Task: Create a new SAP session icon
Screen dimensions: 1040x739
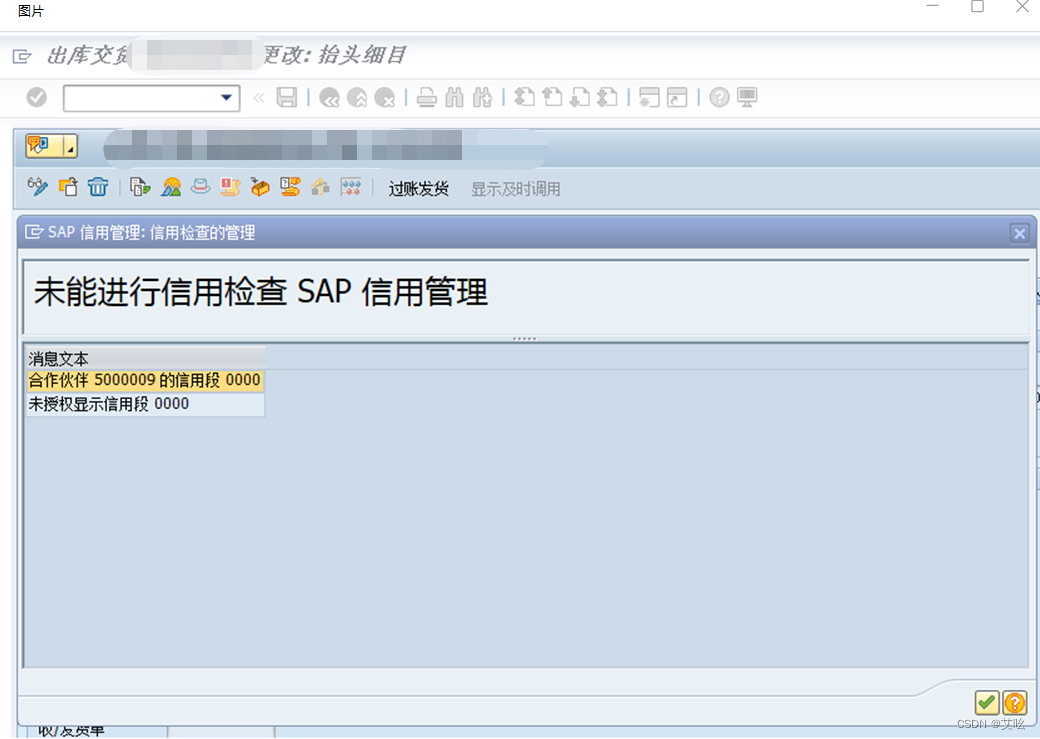Action: click(648, 97)
